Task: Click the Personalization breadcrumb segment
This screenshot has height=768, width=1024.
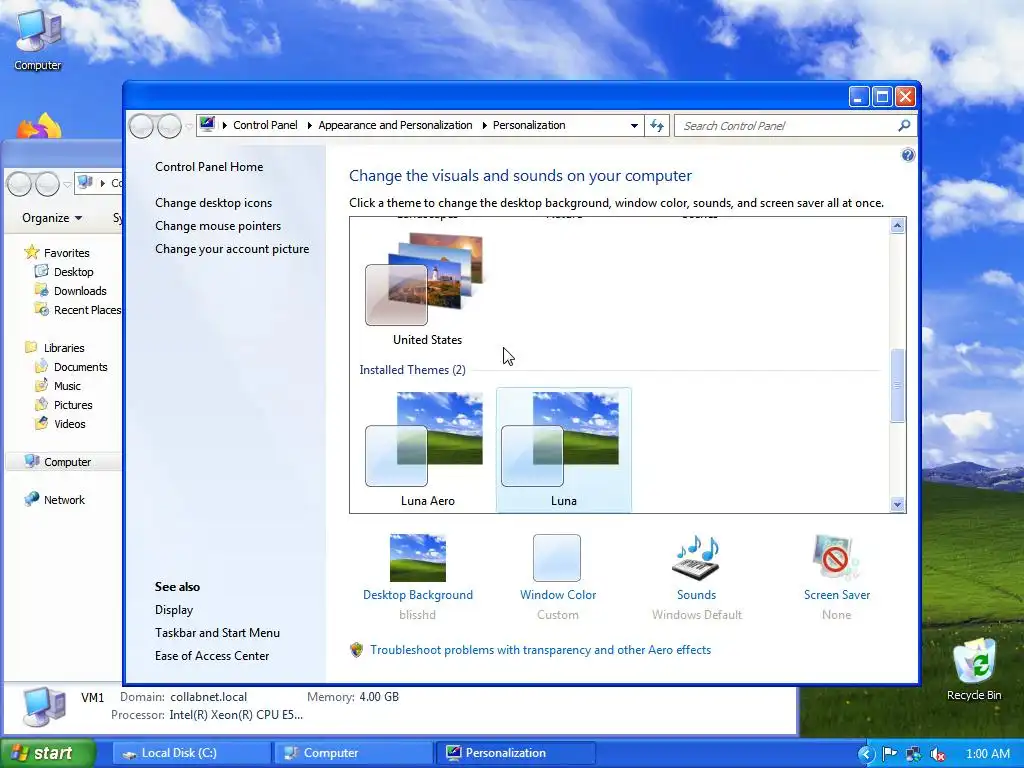Action: [x=529, y=125]
